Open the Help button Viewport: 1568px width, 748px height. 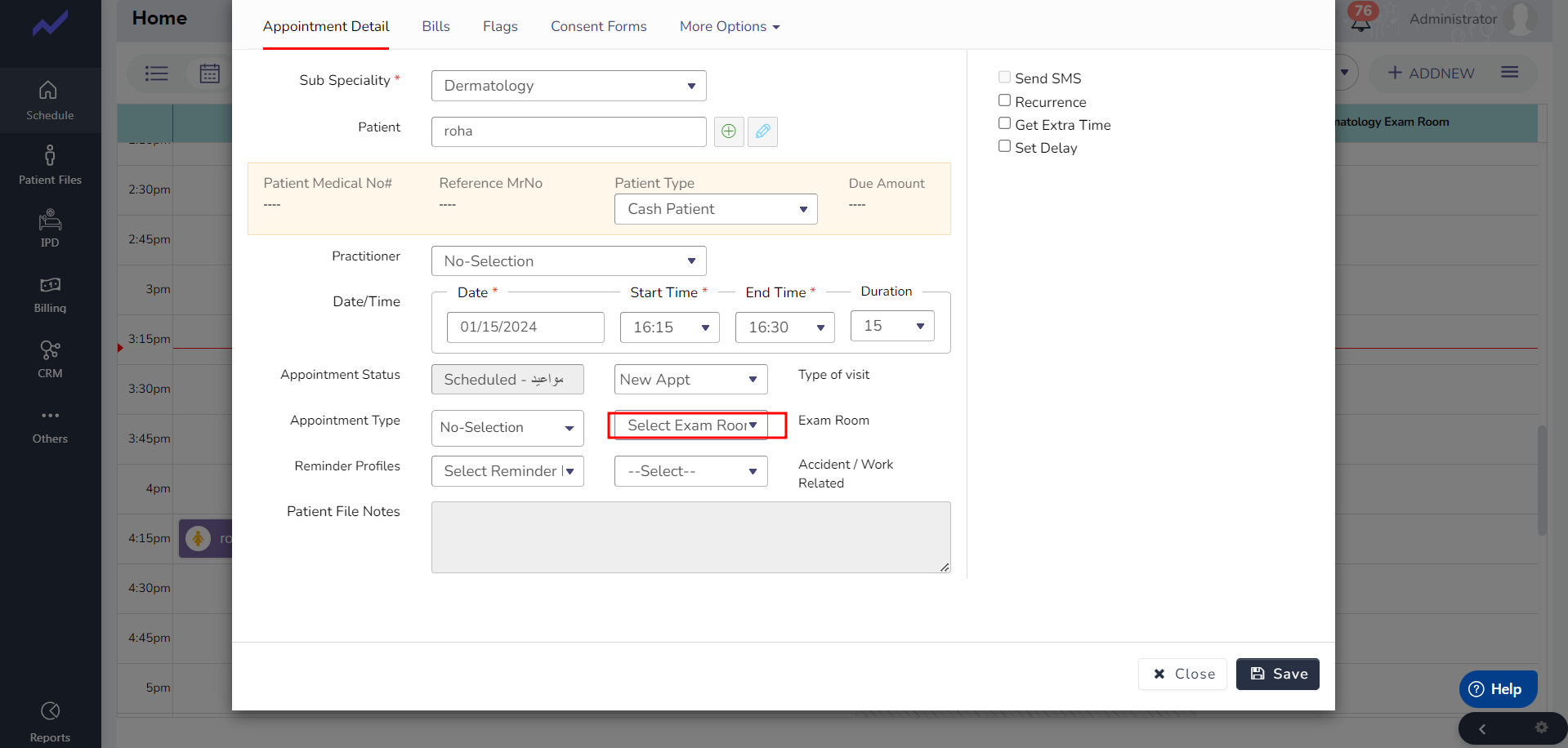coord(1498,689)
